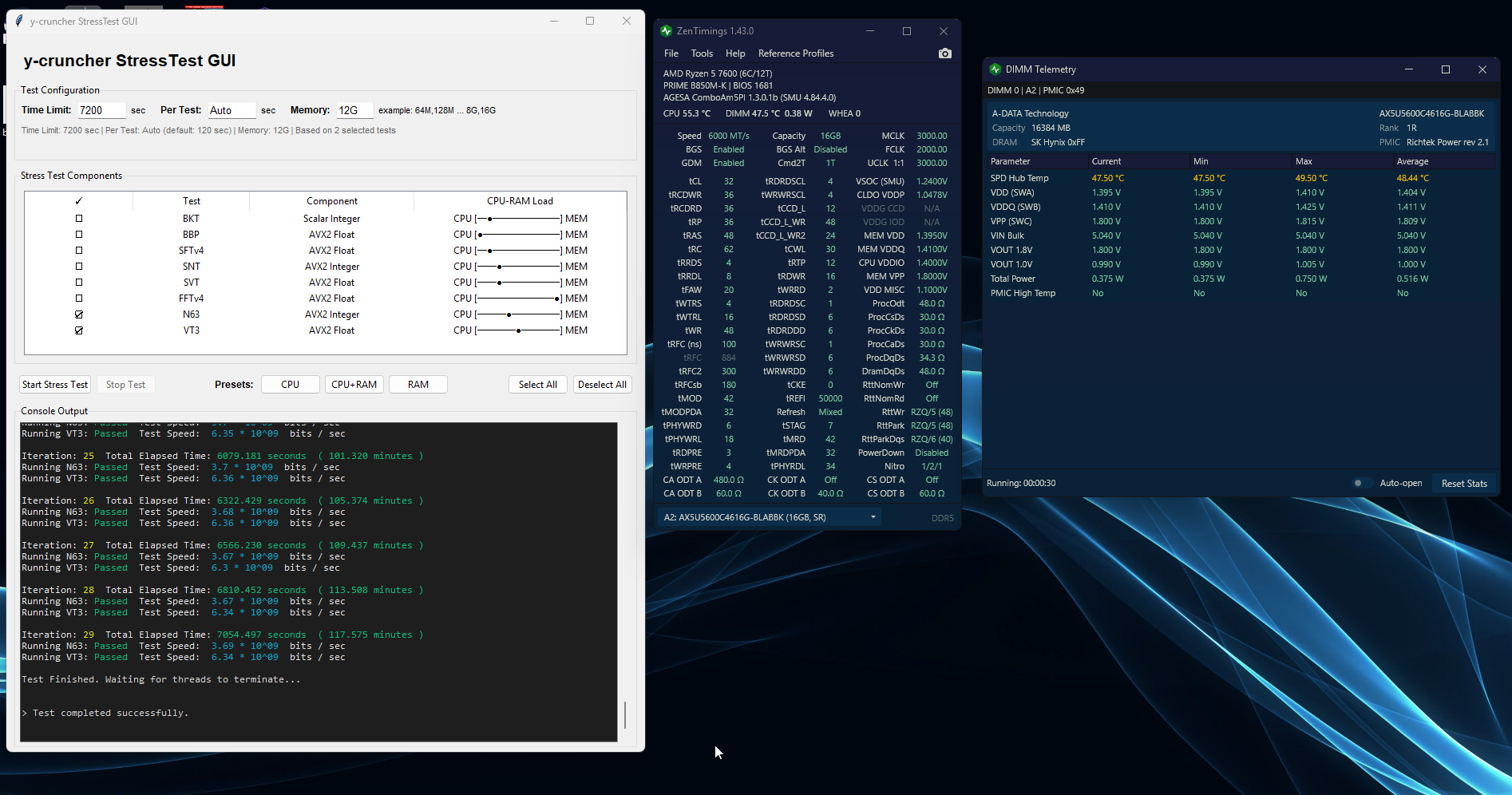Enable the BKT test checkbox

tap(79, 219)
